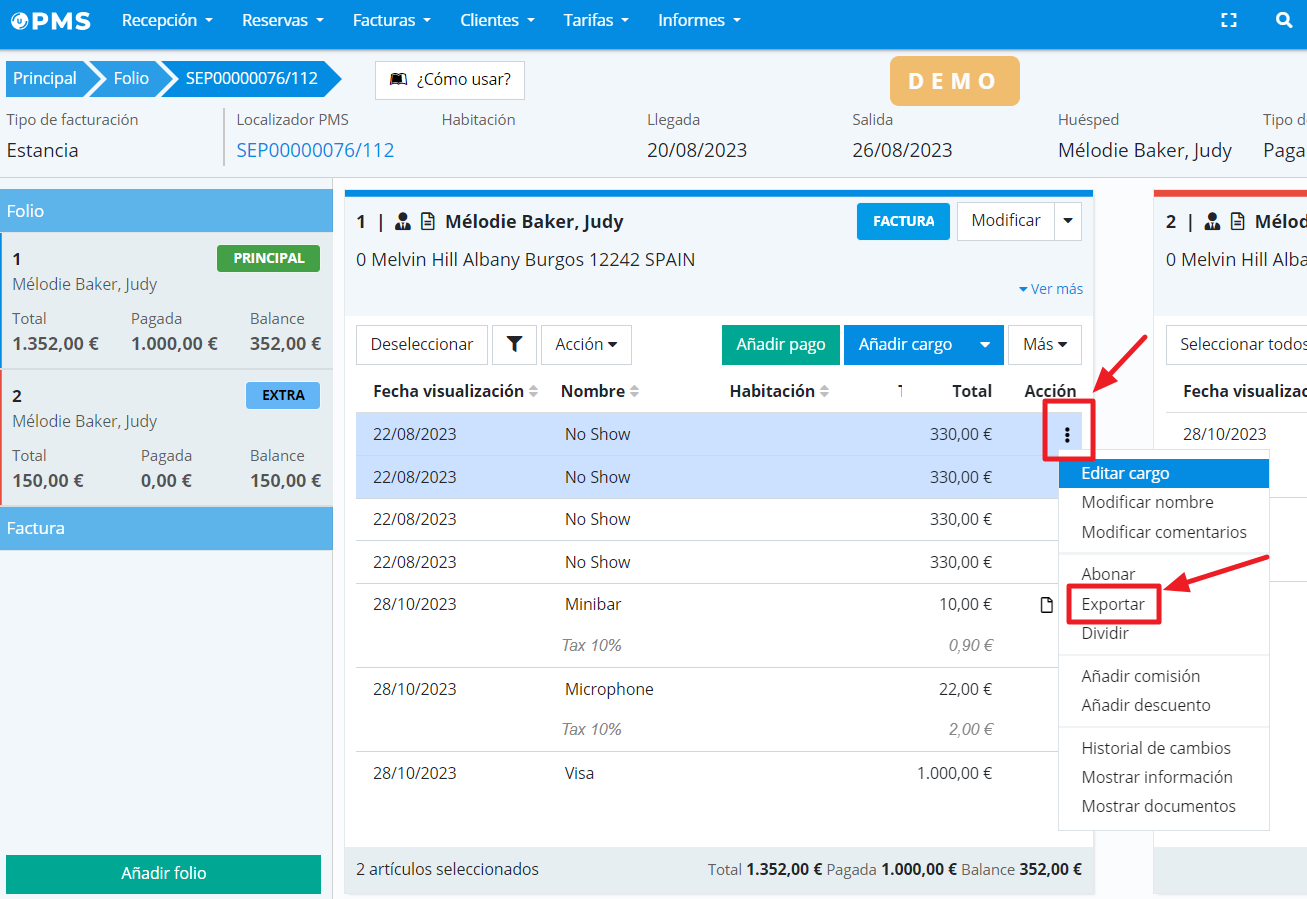
Task: Click the PMS logo
Action: (51, 20)
